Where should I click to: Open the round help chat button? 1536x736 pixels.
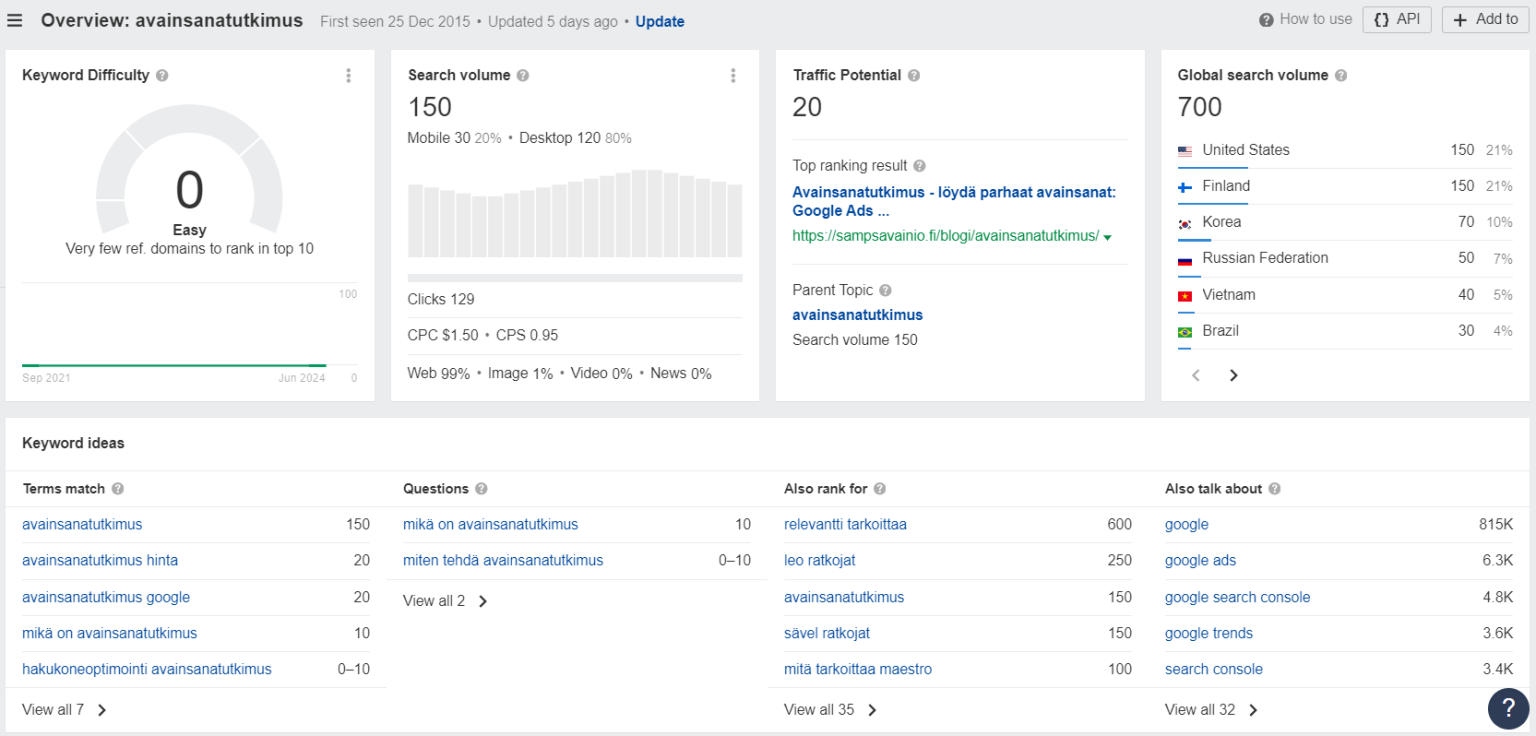pyautogui.click(x=1508, y=708)
